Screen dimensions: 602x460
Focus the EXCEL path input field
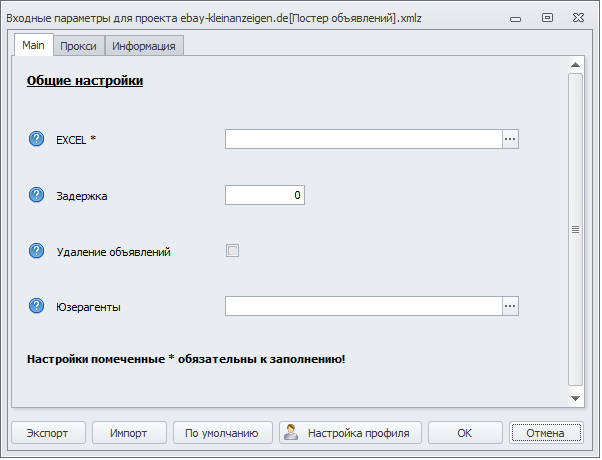pos(364,139)
